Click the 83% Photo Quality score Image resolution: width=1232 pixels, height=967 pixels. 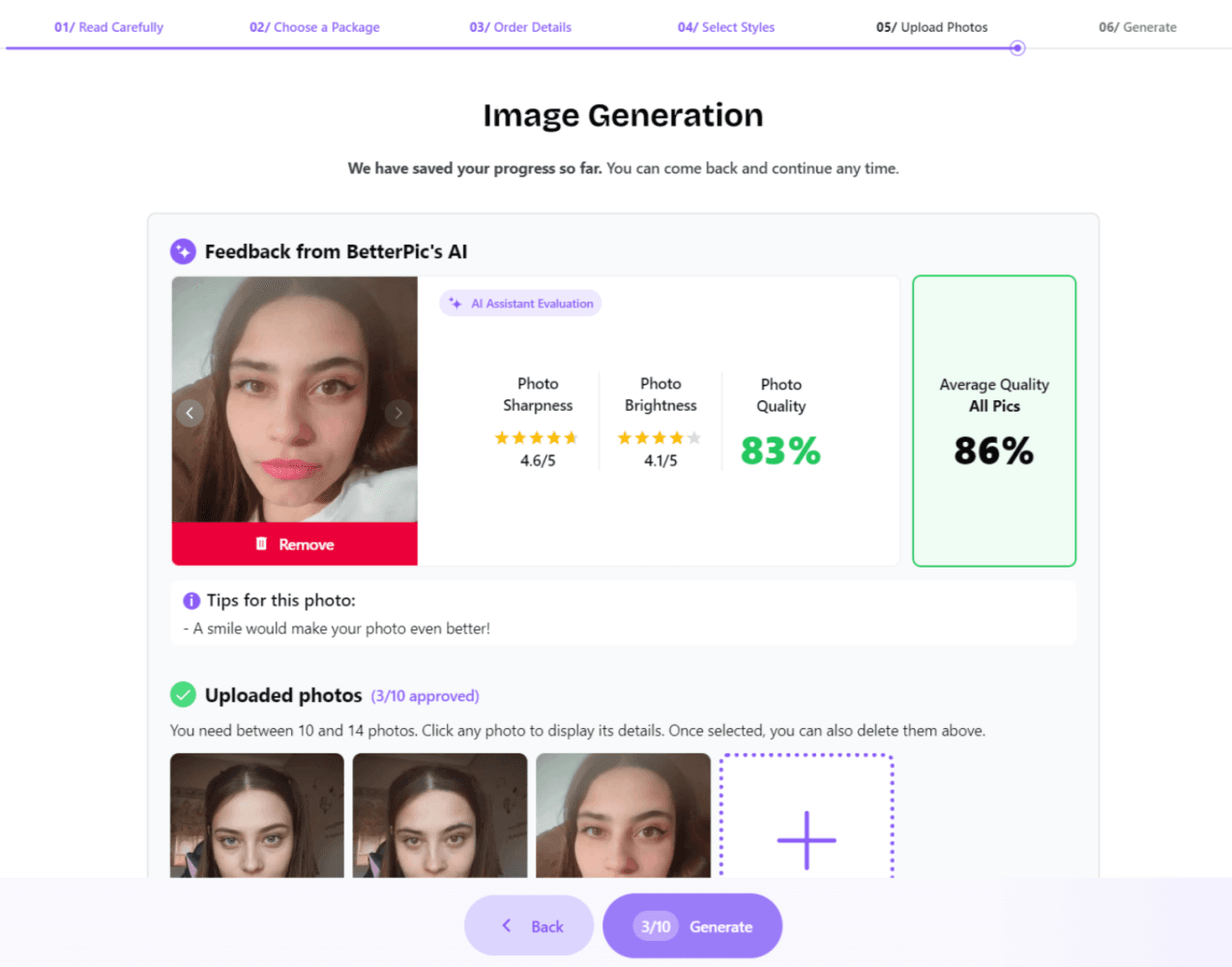coord(780,452)
